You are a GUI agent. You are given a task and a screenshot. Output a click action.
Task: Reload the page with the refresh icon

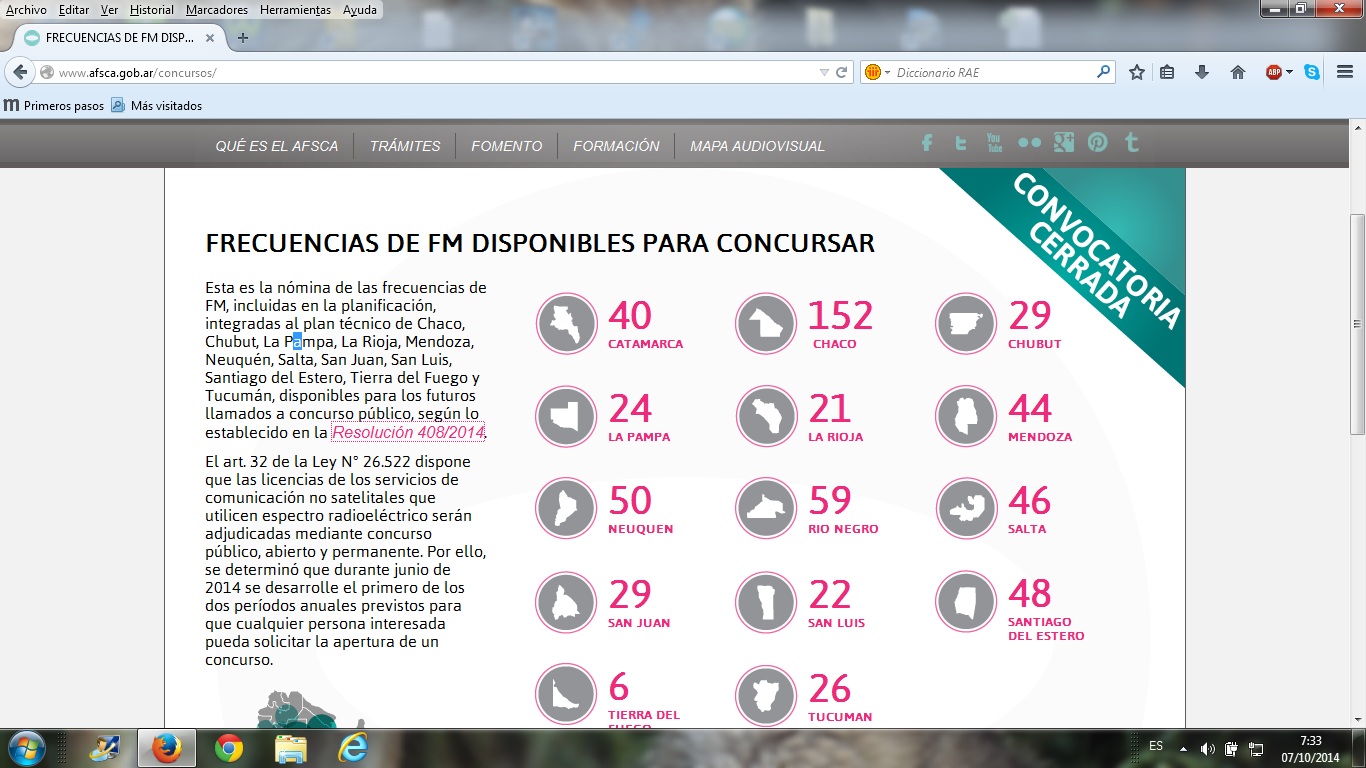(x=842, y=72)
